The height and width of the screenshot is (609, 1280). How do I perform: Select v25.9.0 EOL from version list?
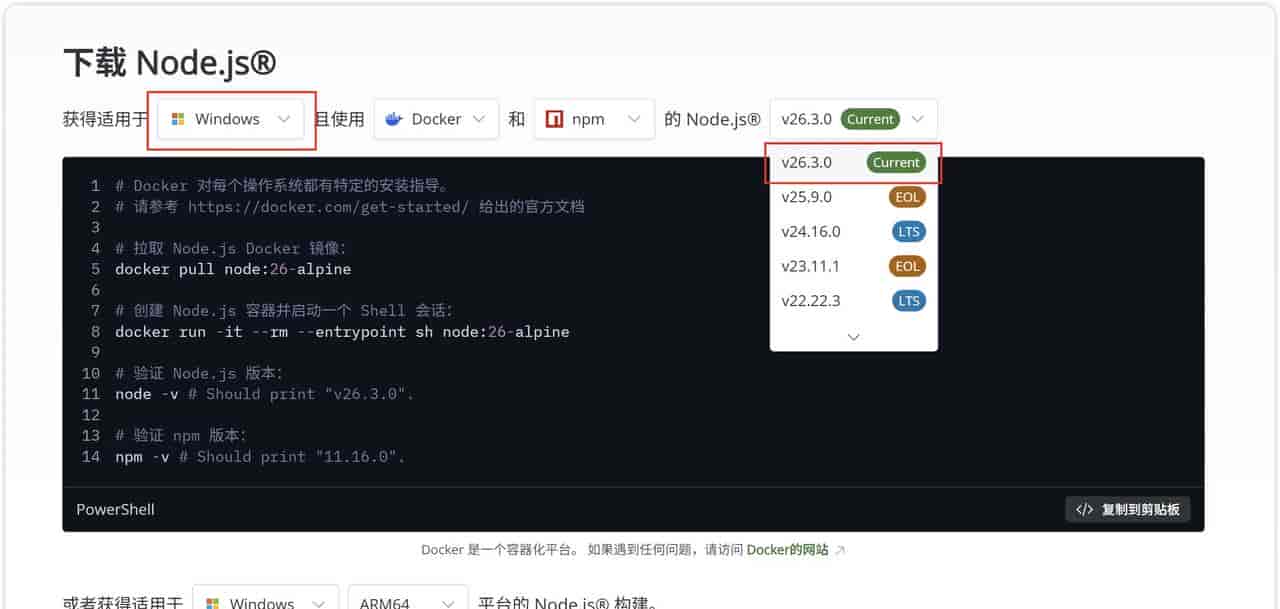tap(853, 197)
